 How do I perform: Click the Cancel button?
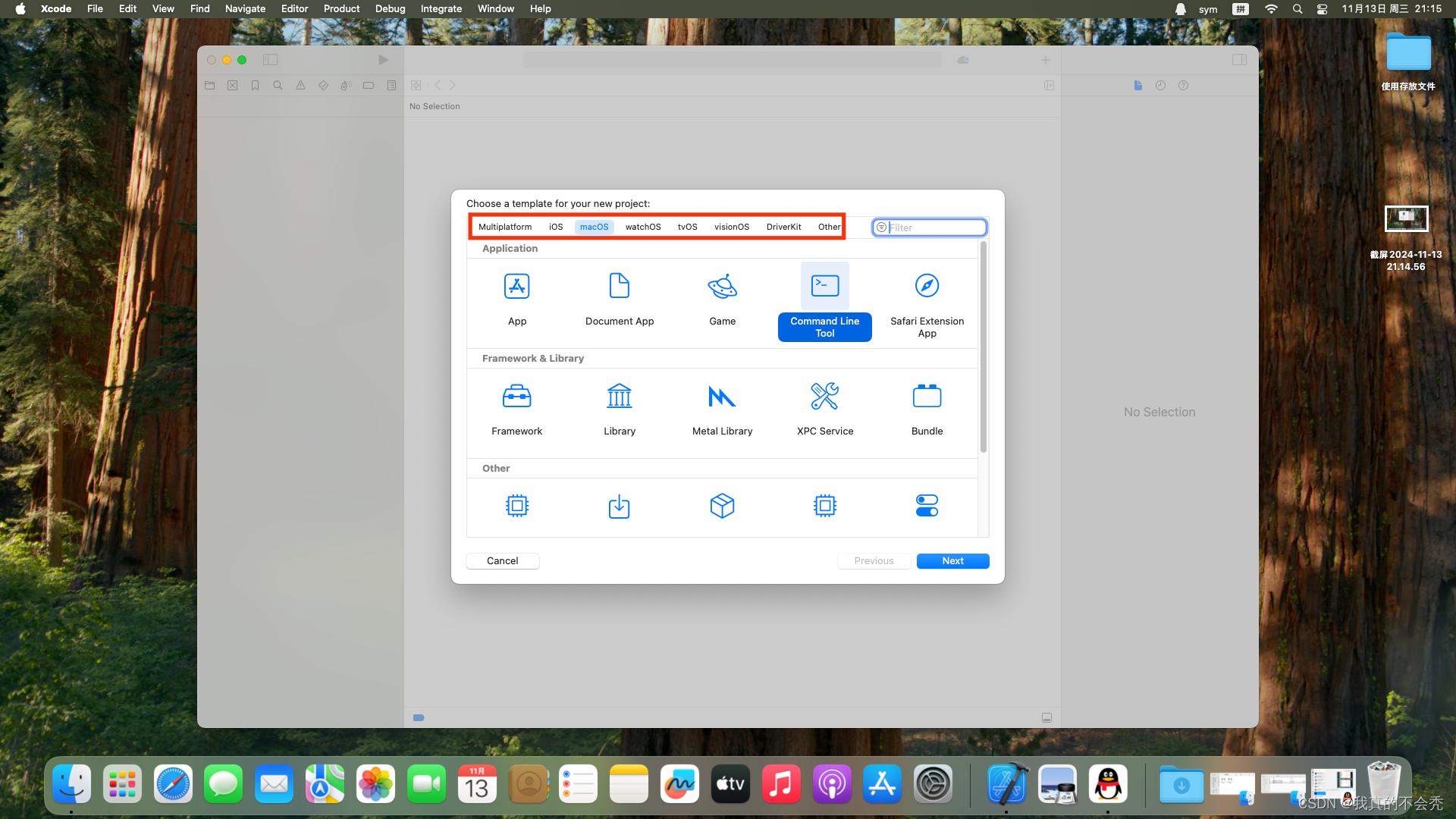click(x=503, y=561)
